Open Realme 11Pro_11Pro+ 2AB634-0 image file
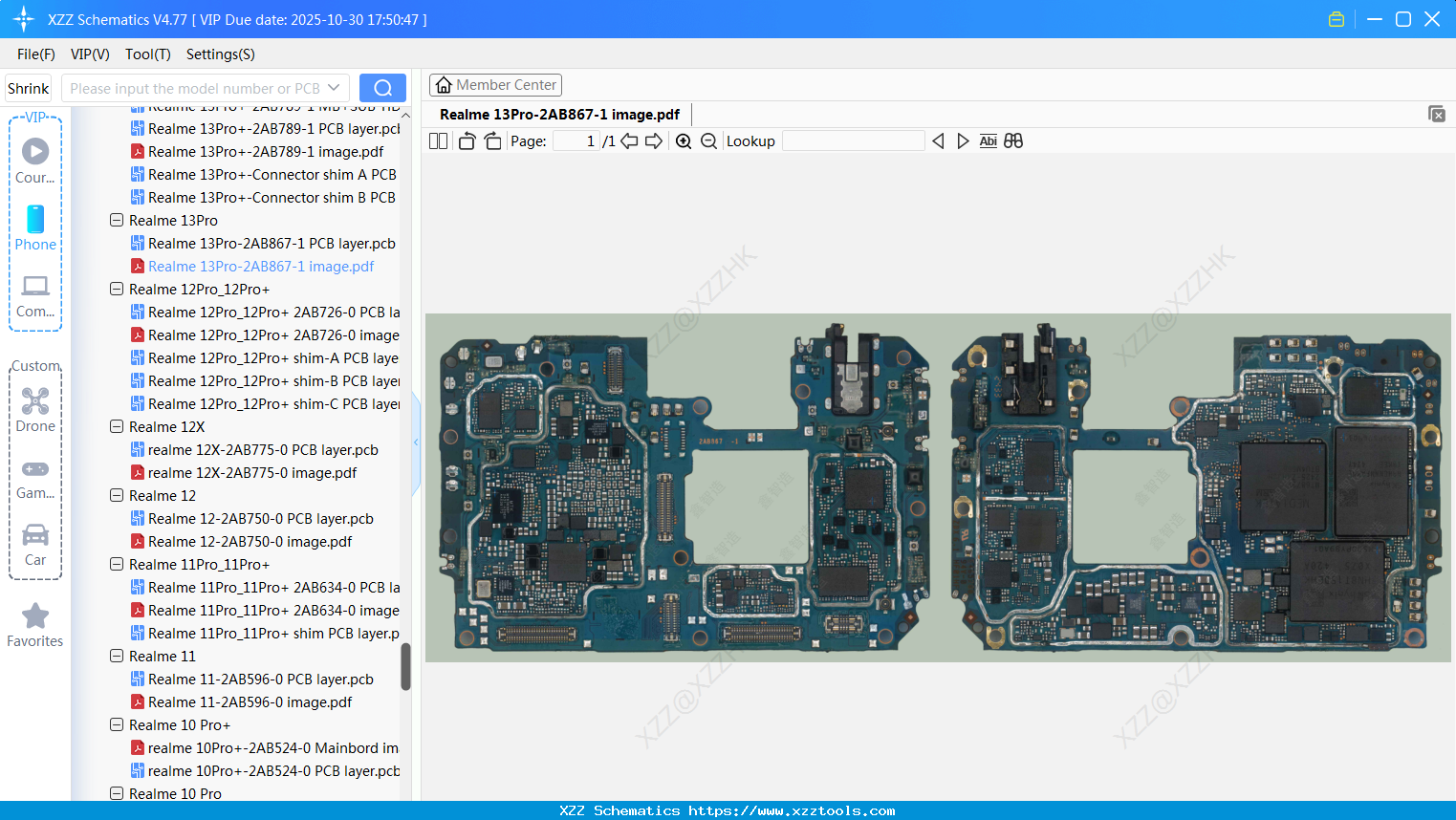The image size is (1456, 820). pyautogui.click(x=265, y=610)
